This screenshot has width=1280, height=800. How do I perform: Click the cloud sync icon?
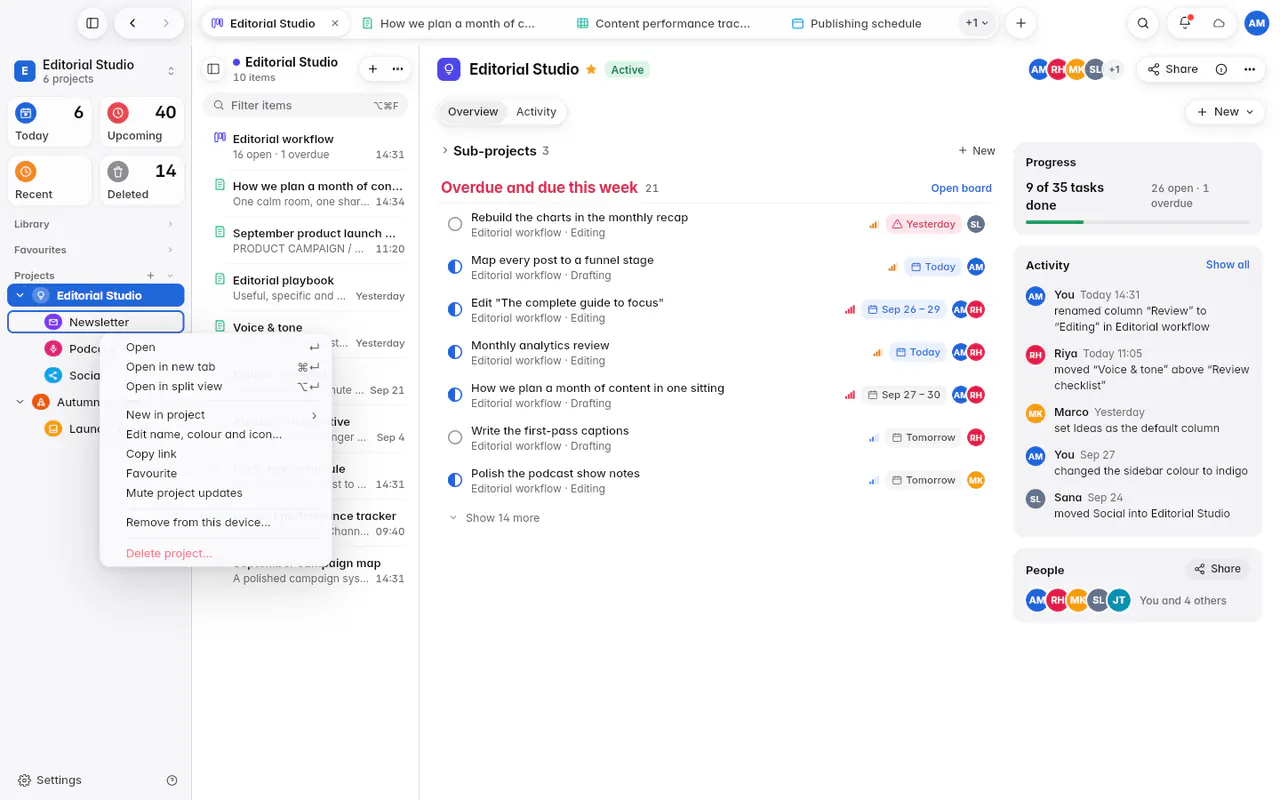click(x=1219, y=23)
